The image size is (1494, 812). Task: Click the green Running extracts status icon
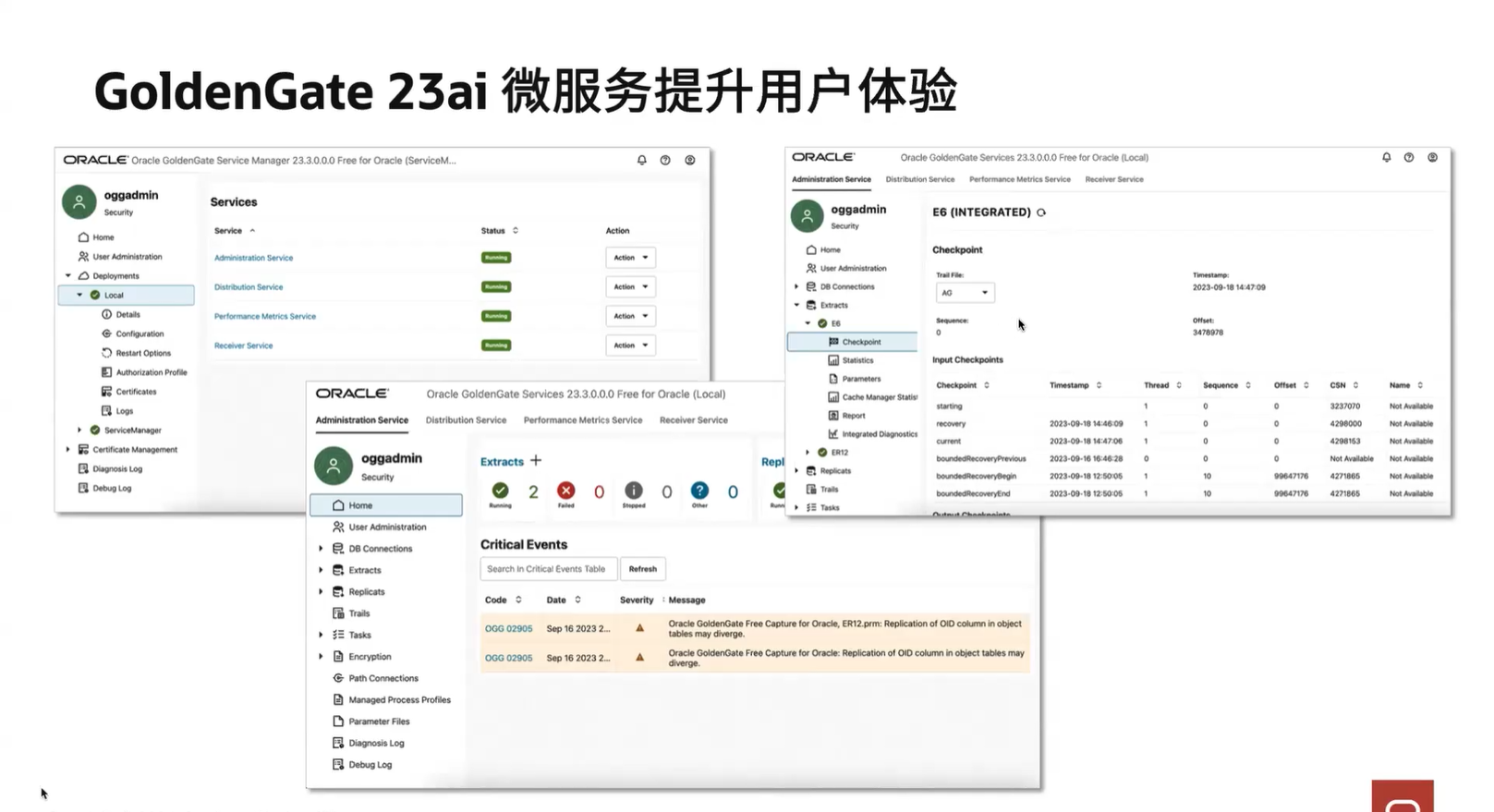pos(500,491)
